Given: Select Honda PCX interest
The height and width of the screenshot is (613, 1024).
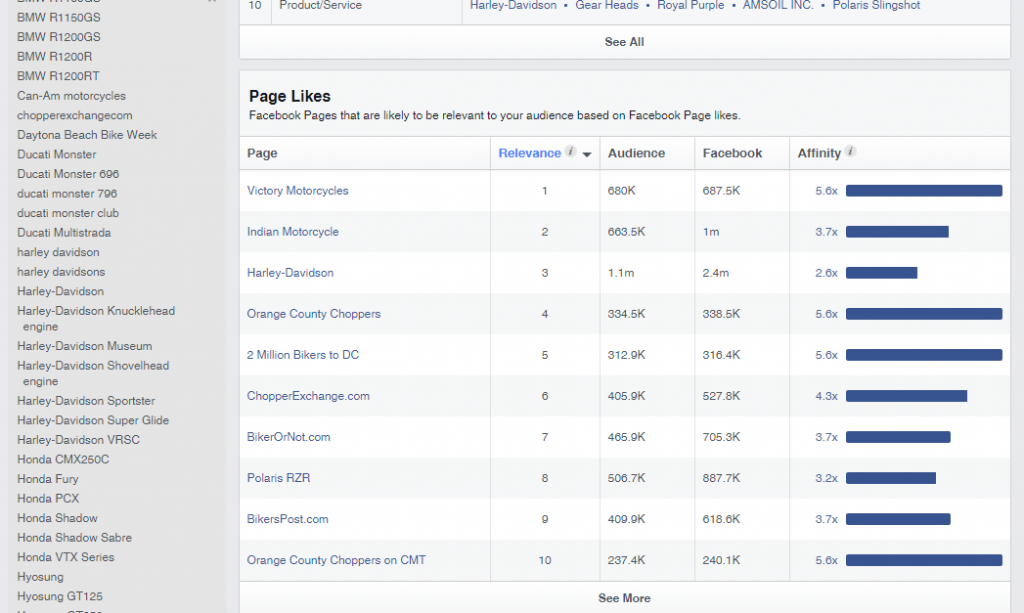Looking at the screenshot, I should [x=48, y=499].
